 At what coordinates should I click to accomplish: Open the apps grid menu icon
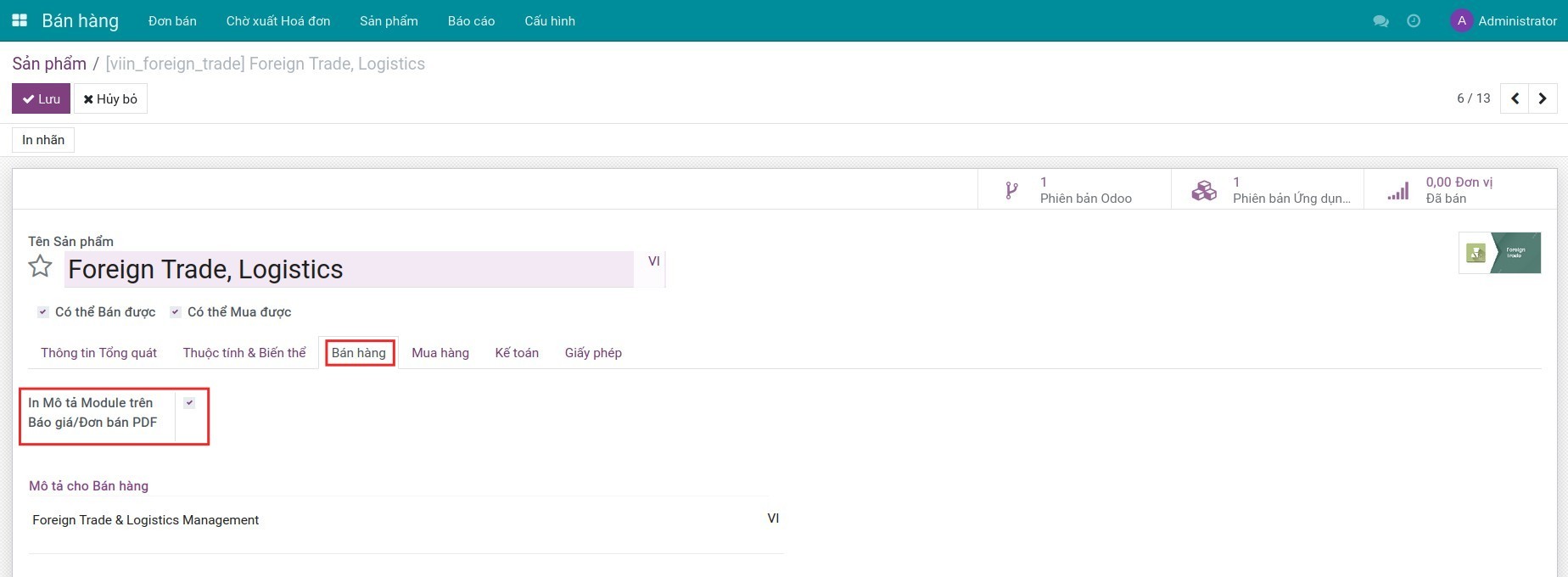click(x=20, y=20)
